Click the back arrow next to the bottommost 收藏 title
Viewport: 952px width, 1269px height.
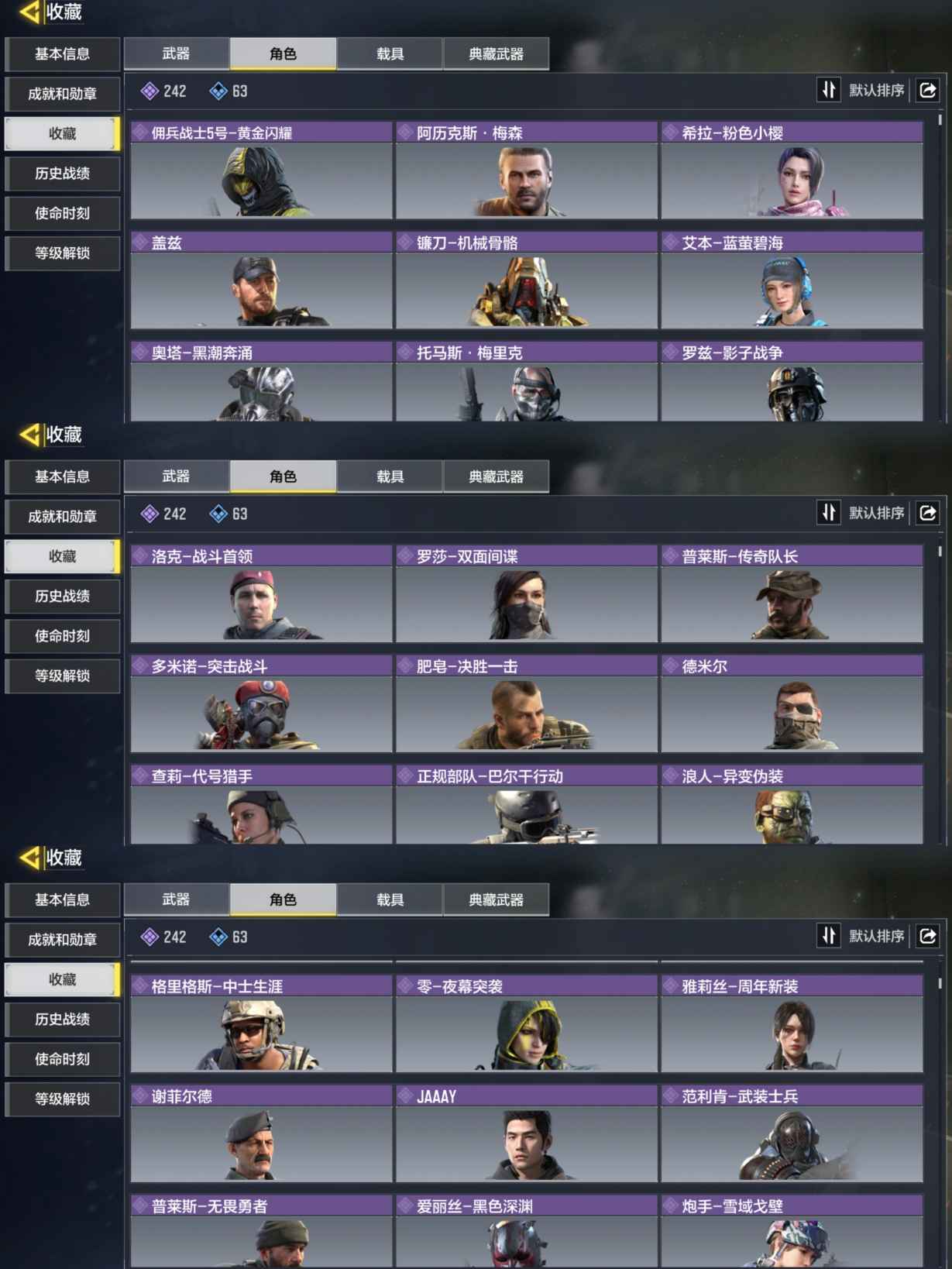(x=29, y=858)
